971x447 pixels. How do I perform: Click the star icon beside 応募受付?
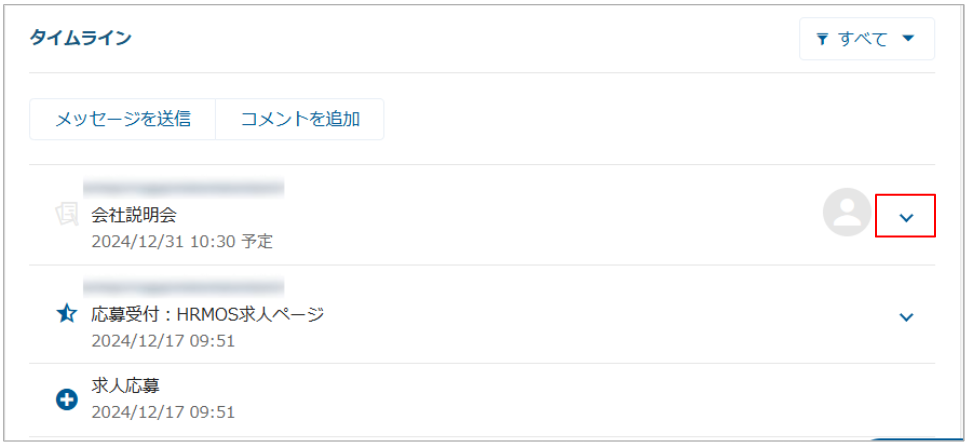(x=66, y=314)
